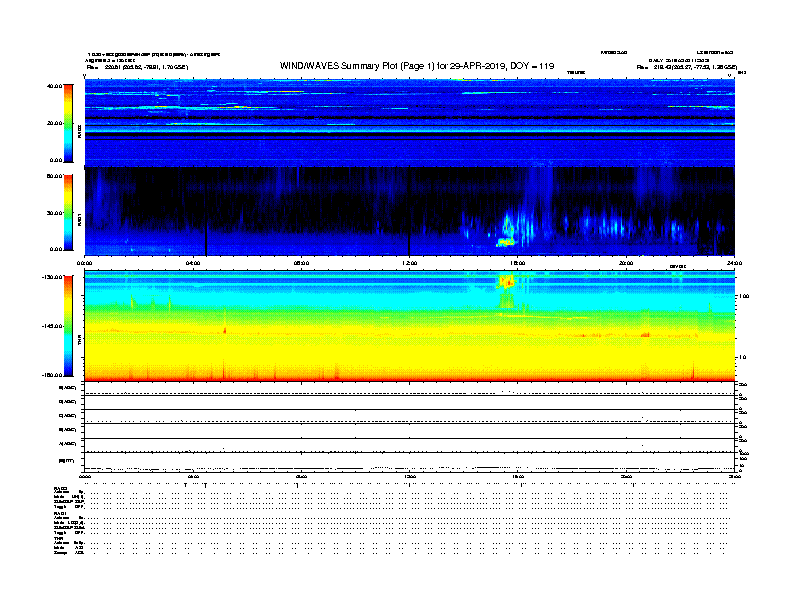Select the 20.00 label on RAD2 color scale
The width and height of the screenshot is (792, 612).
click(x=54, y=123)
